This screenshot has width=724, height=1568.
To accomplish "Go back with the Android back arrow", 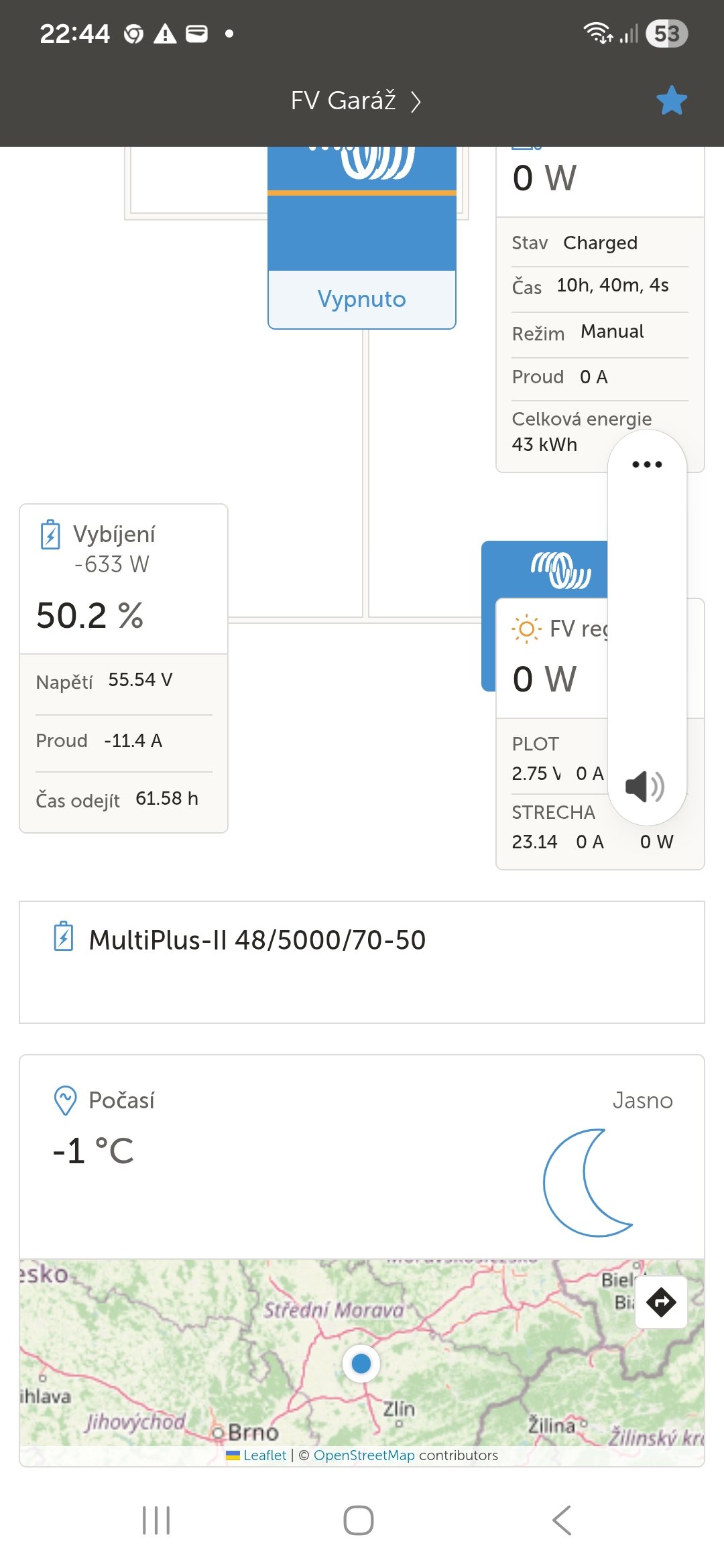I will [x=562, y=1520].
